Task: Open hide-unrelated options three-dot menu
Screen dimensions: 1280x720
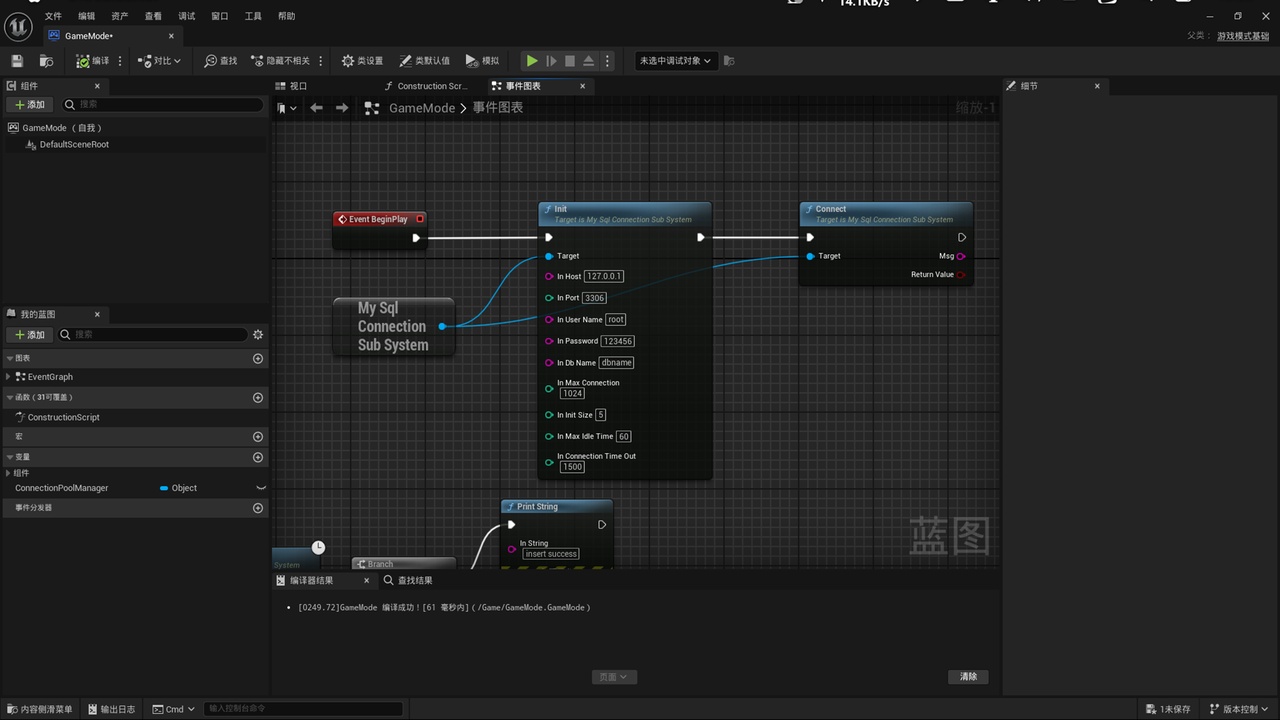Action: tap(321, 61)
